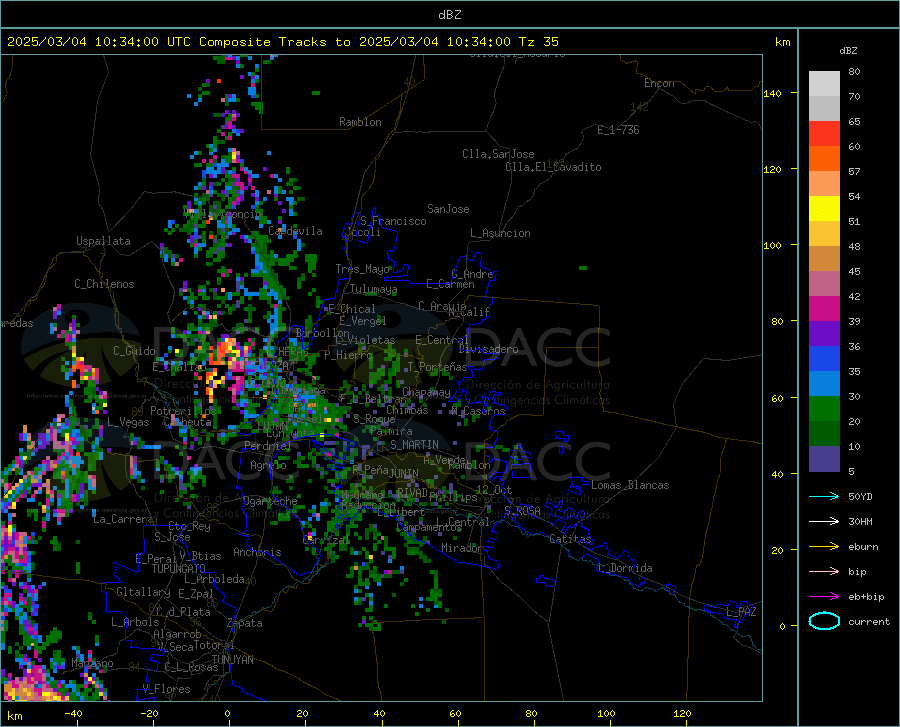Click the 'L_Vegas' place label
The image size is (900, 727).
pos(128,422)
